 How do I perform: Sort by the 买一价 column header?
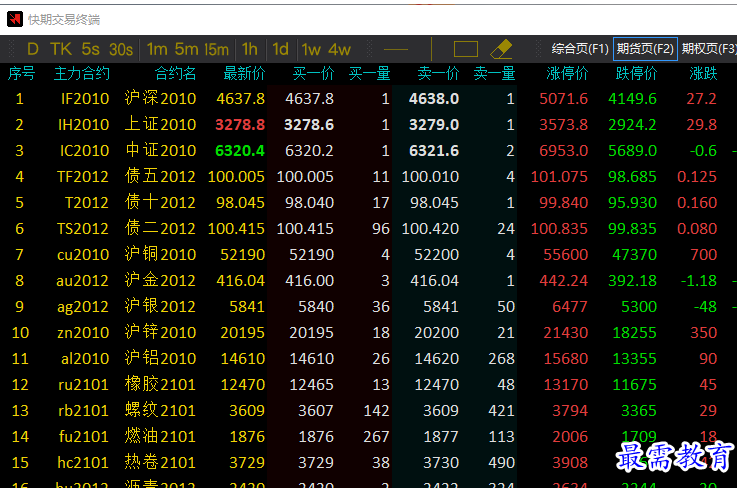tap(313, 74)
